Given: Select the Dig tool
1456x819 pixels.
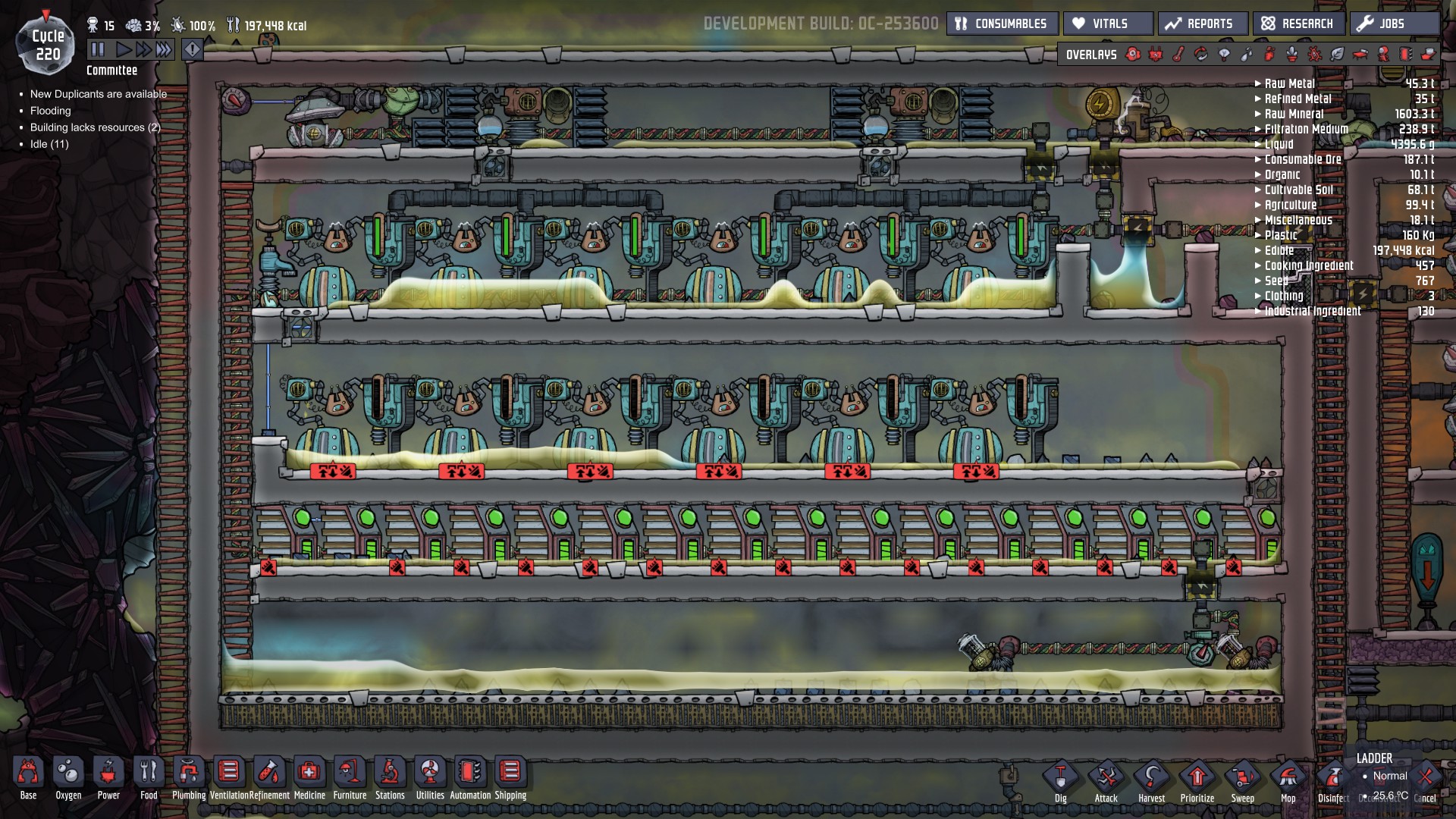Looking at the screenshot, I should tap(1060, 778).
